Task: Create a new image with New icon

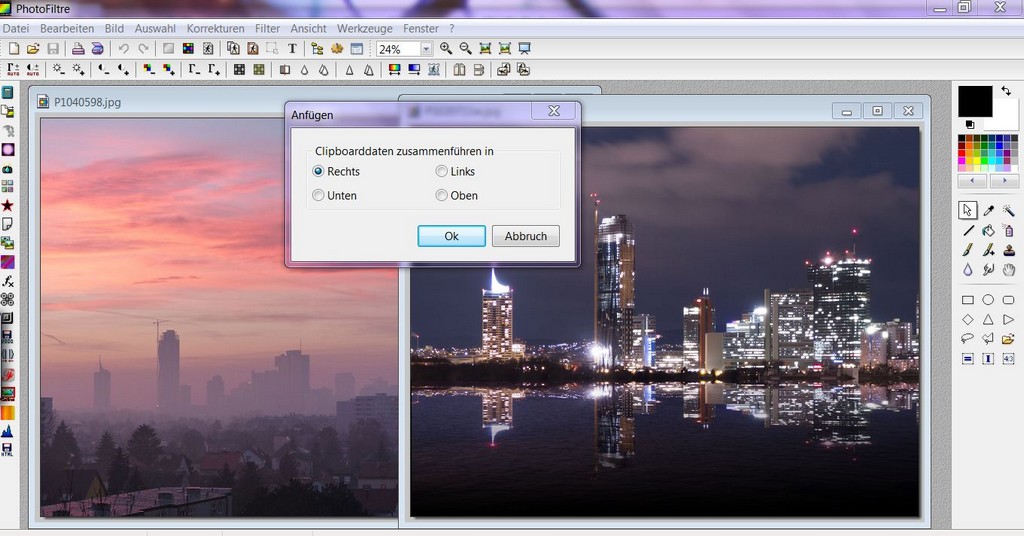Action: click(x=14, y=48)
